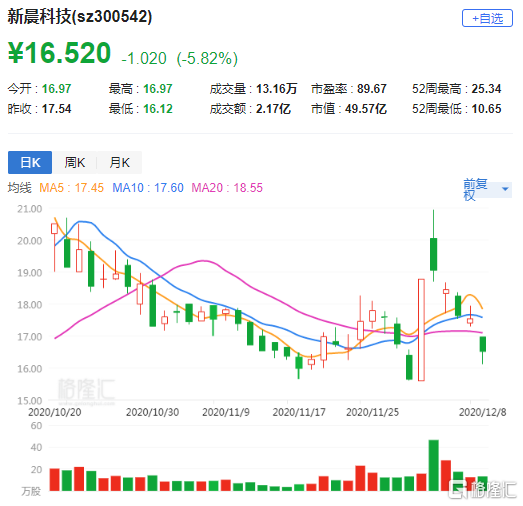Open the 前复权 adjustment dropdown
The image size is (523, 506).
(x=487, y=189)
